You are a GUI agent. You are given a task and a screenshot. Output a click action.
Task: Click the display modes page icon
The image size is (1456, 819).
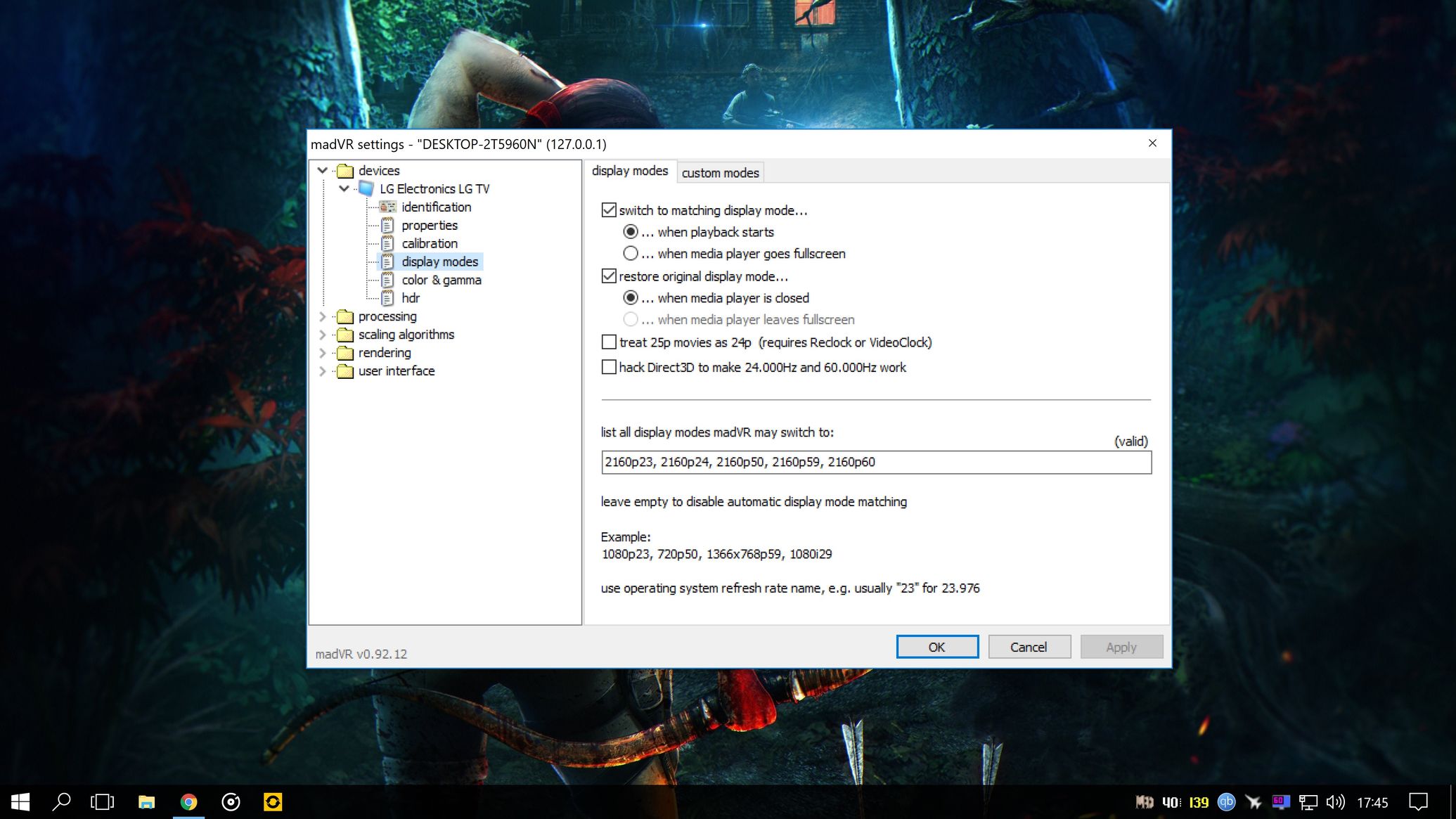[387, 262]
